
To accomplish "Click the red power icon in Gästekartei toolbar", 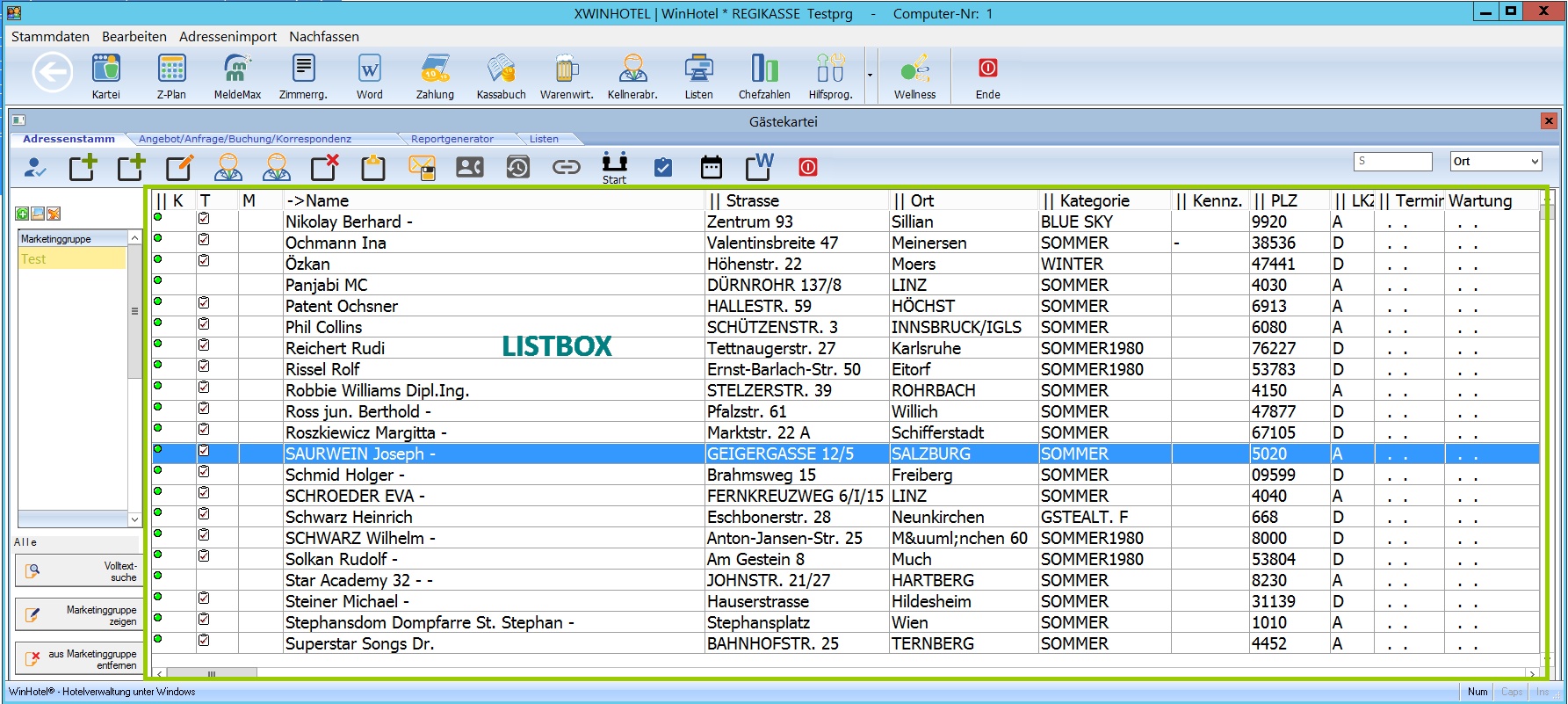I will (x=808, y=167).
